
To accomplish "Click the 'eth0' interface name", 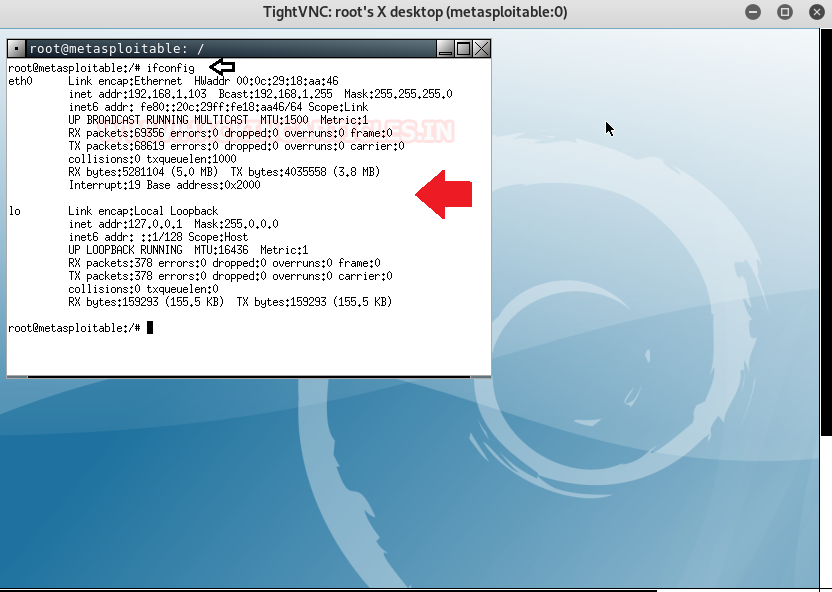I will point(20,81).
